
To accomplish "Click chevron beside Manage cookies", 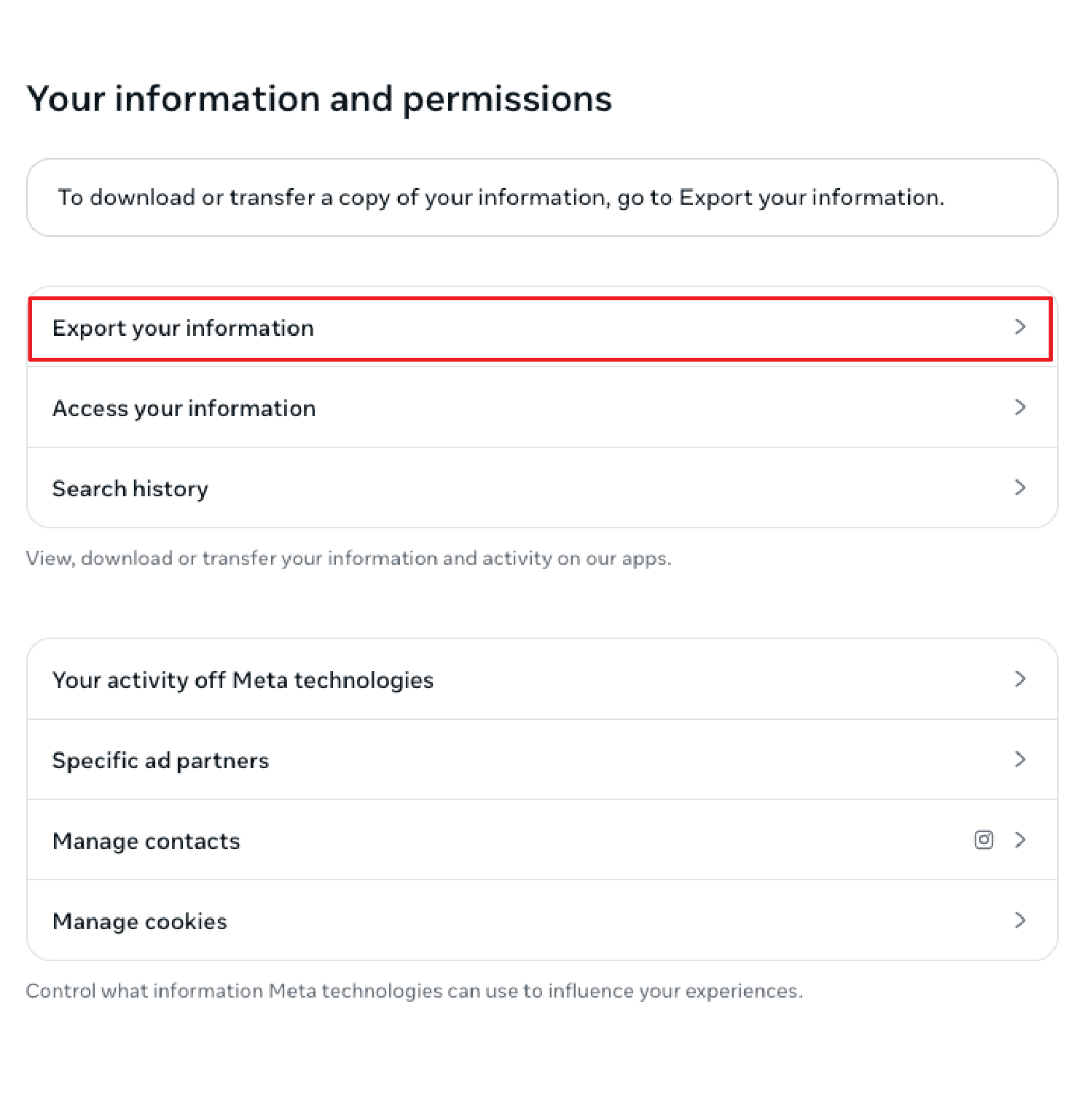I will (x=1020, y=920).
